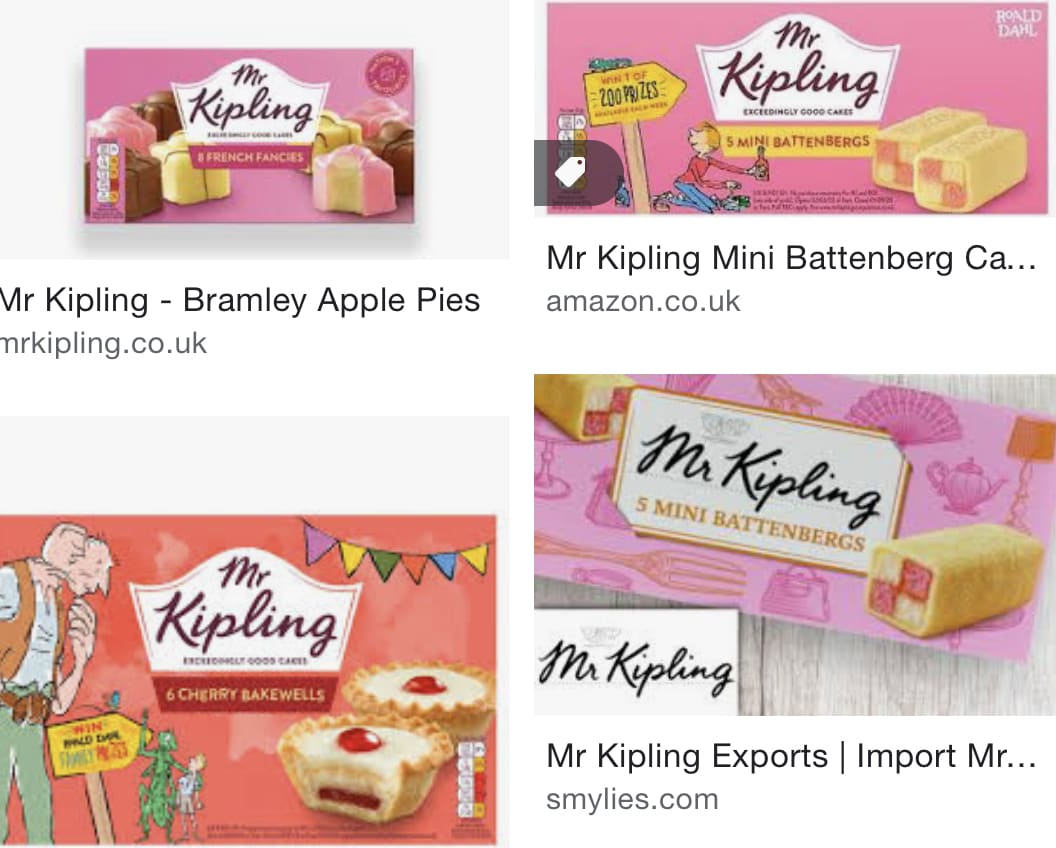Click the yellow 5 Mini Battenbergs banner
Image resolution: width=1056 pixels, height=848 pixels.
coord(797,142)
